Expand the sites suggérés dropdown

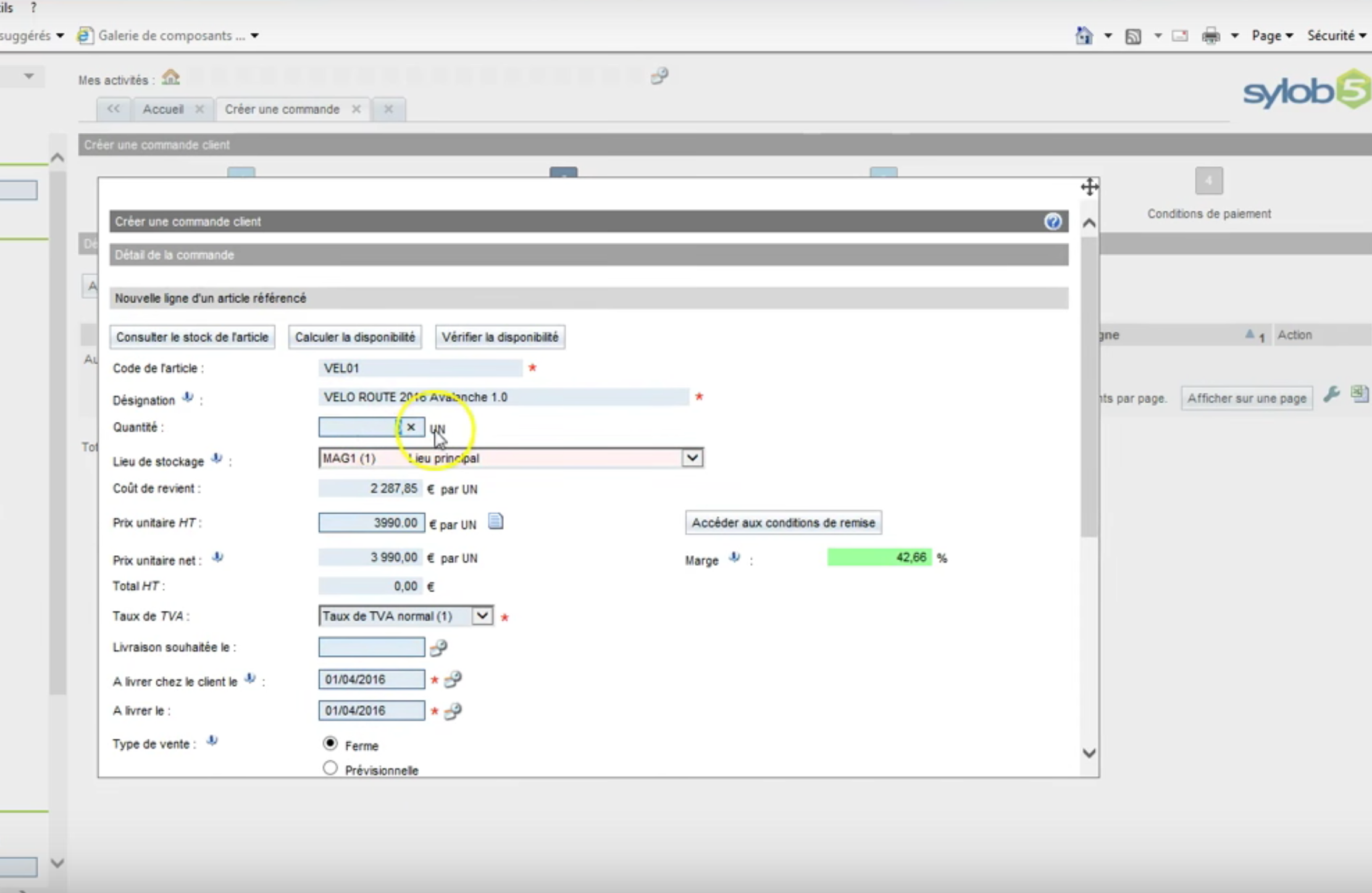coord(60,36)
